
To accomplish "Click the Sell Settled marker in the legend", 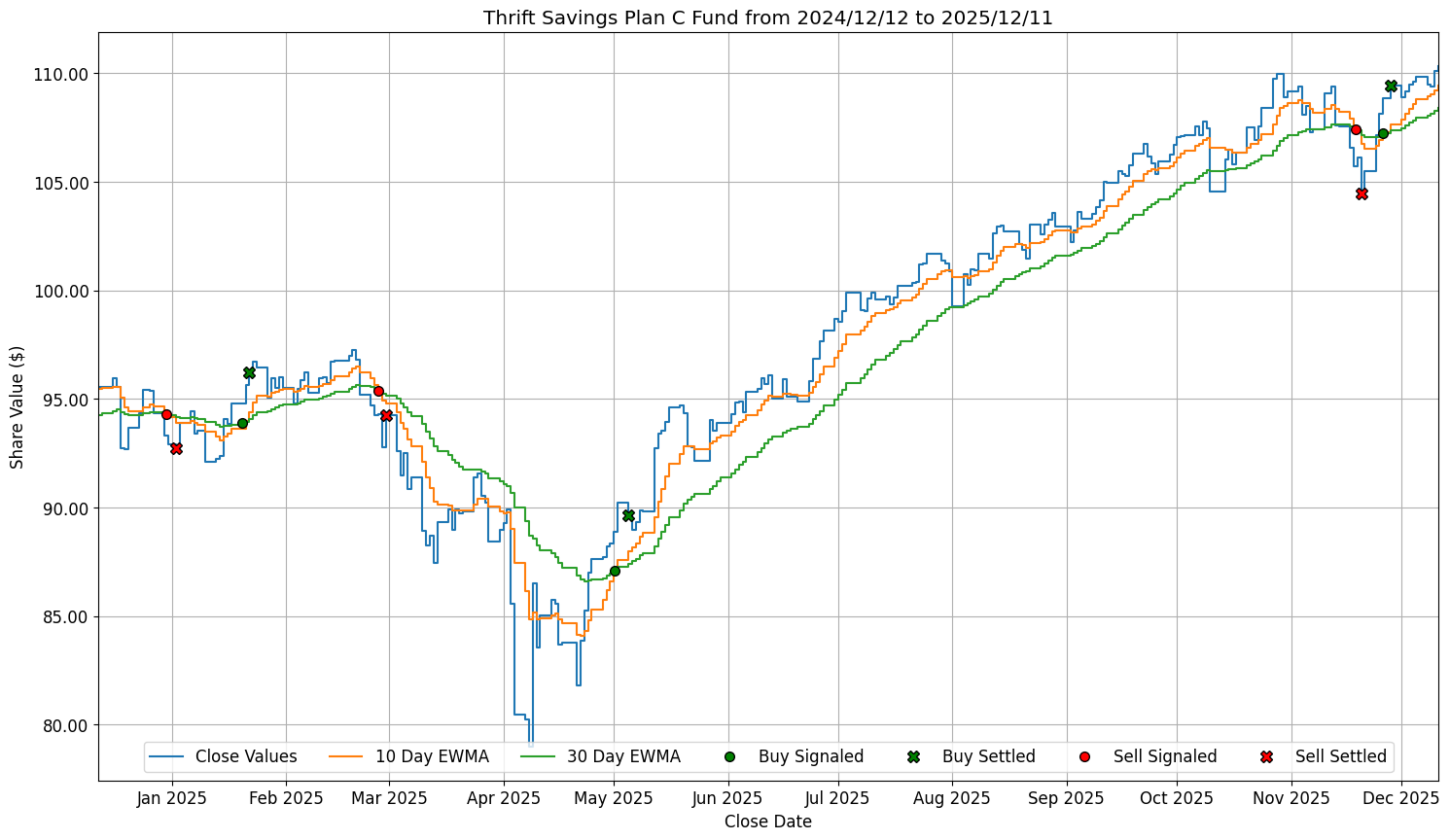I will (x=1266, y=756).
